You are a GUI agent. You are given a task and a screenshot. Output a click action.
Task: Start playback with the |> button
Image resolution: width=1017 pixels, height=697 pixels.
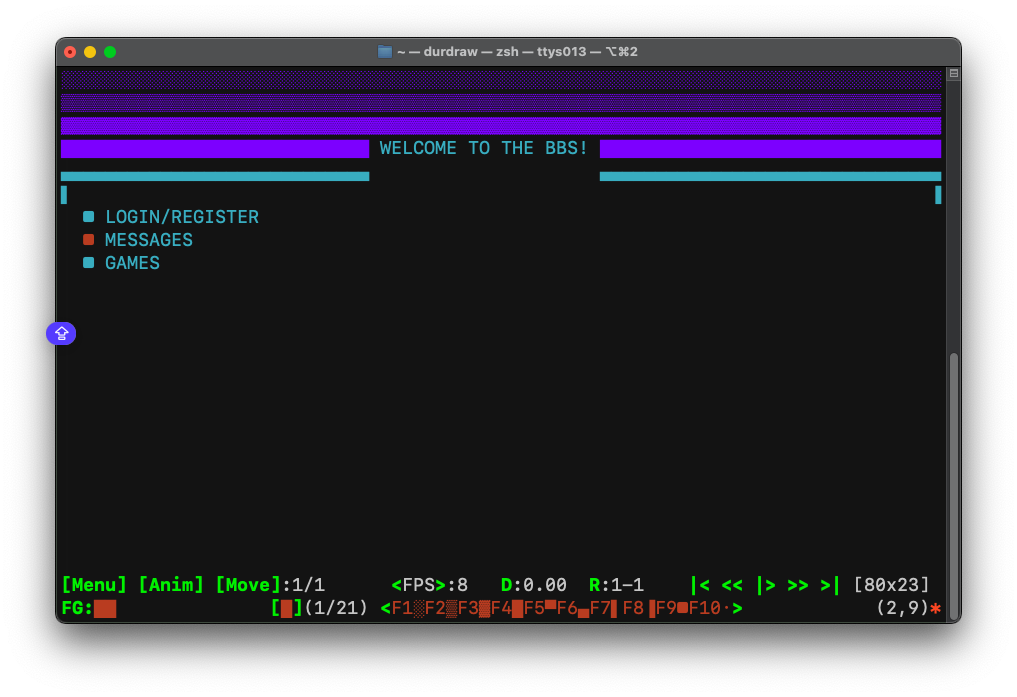[765, 585]
